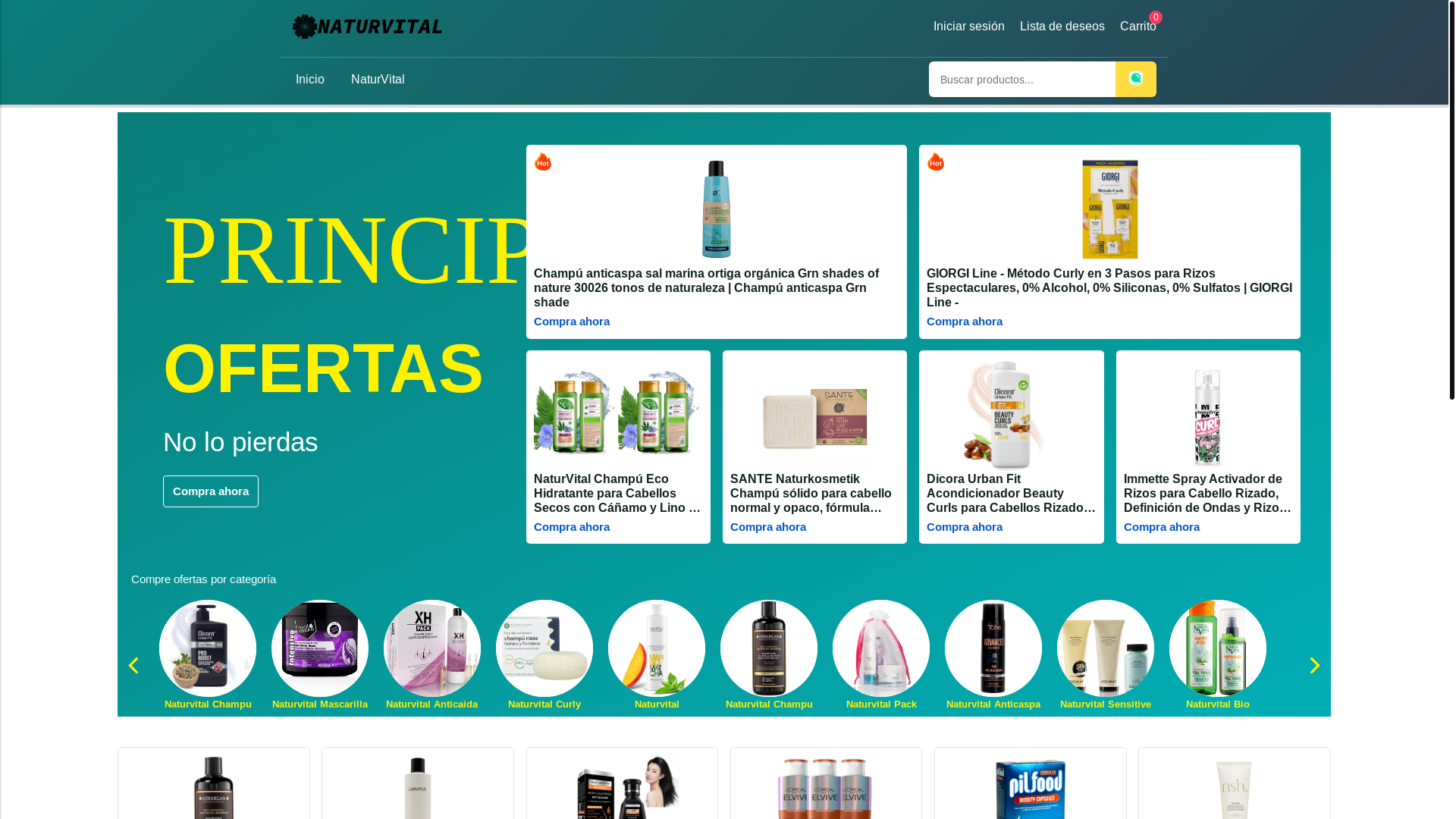
Task: Open the nsh tube product thumbnail
Action: (x=1234, y=789)
